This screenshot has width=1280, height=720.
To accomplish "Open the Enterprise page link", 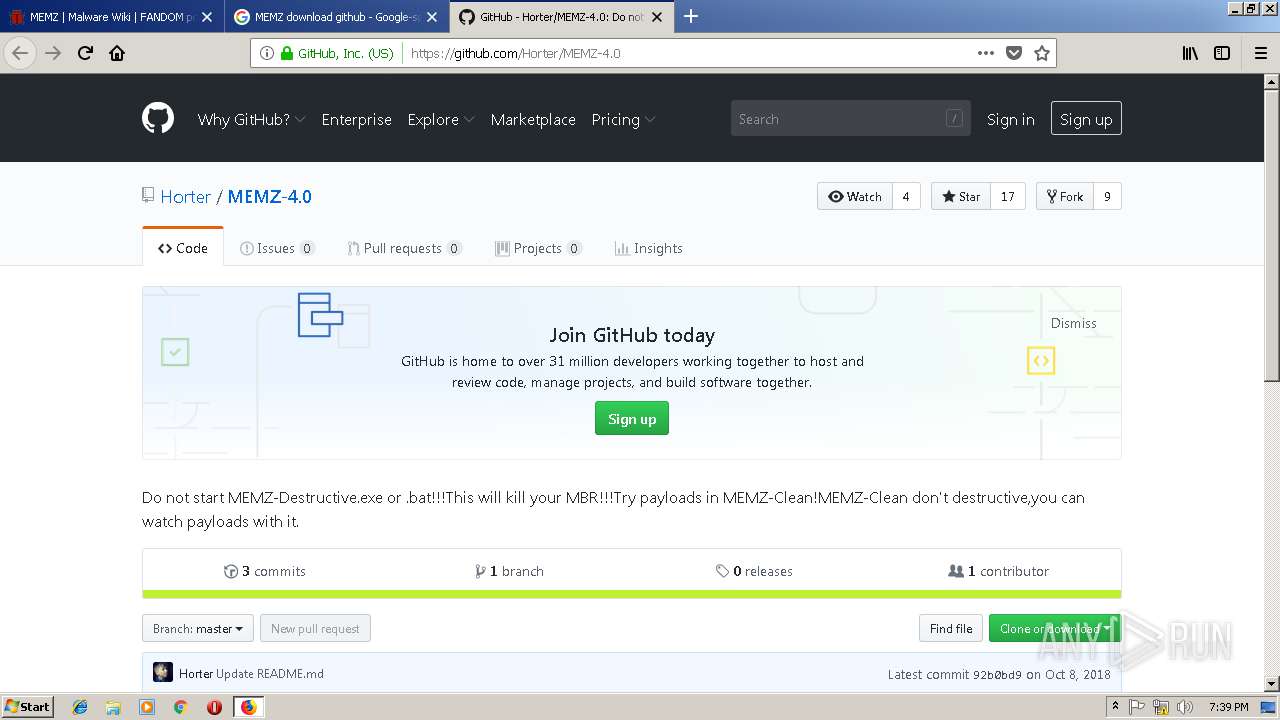I will pos(356,119).
